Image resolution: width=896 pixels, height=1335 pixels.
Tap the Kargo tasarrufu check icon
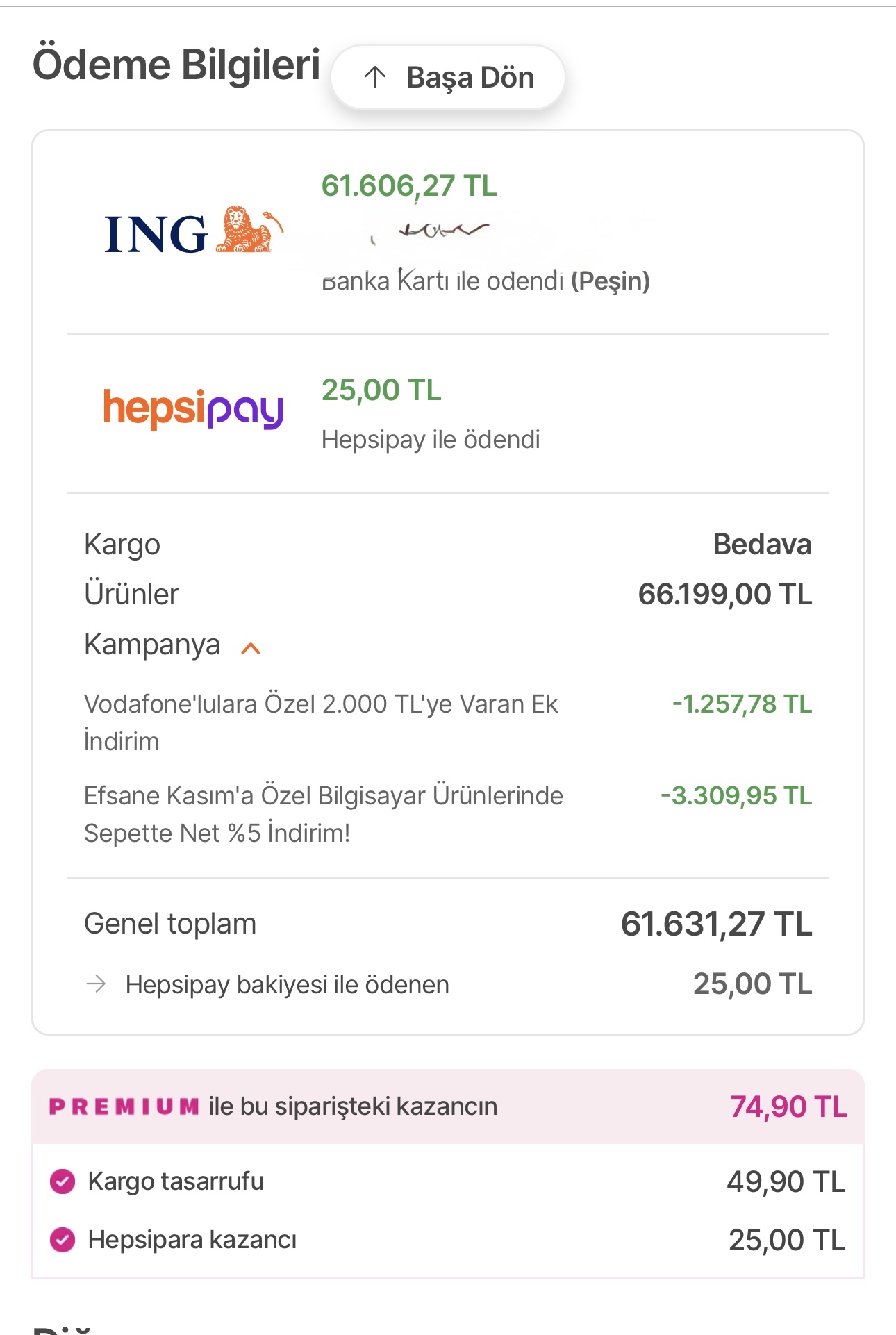[x=63, y=1181]
